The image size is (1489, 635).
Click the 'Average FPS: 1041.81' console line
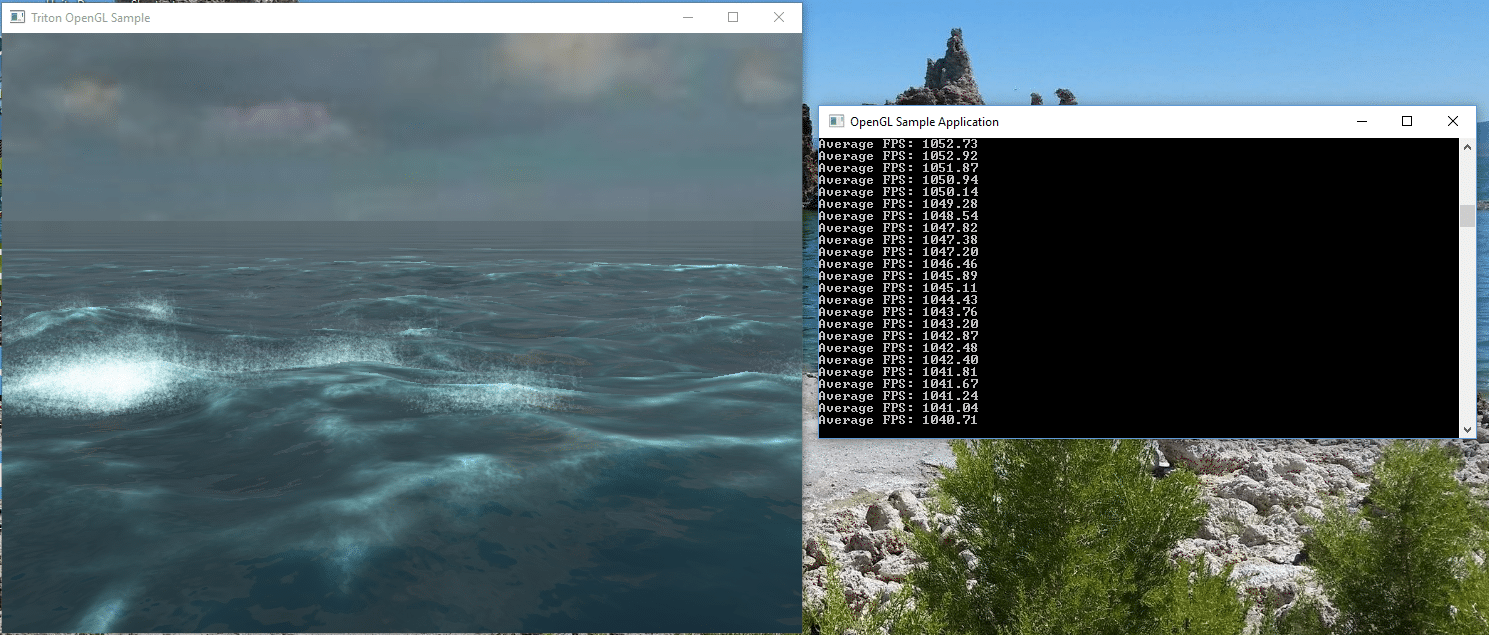tap(898, 372)
